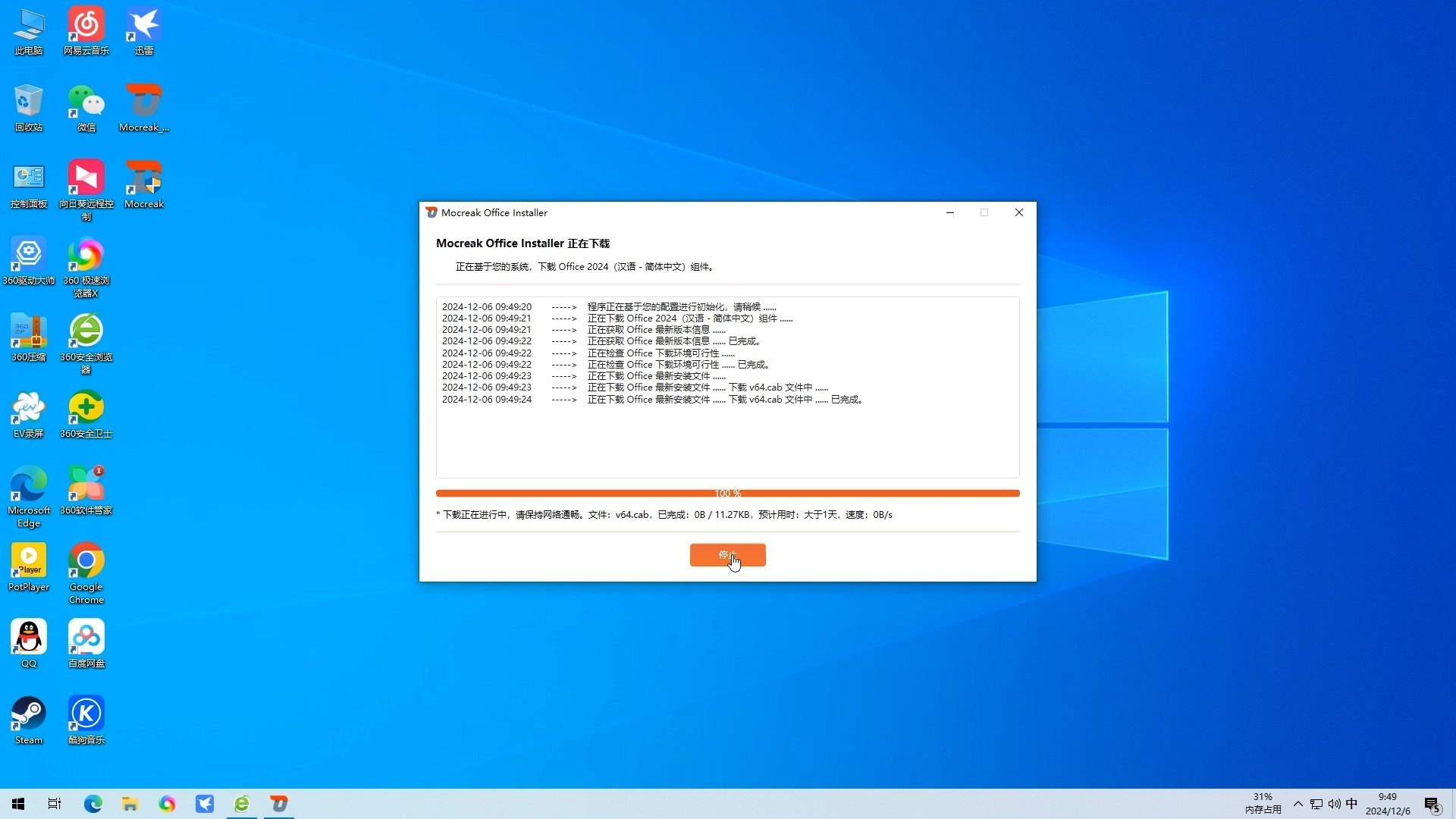Click the Mocreak Office Installer title bar icon
Screen dimensions: 1456x819
pos(431,213)
